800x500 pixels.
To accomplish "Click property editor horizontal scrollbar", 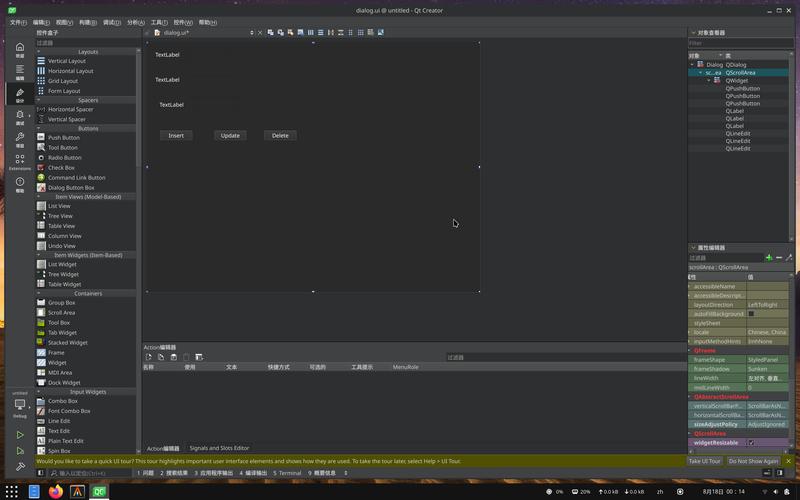I will coord(738,451).
